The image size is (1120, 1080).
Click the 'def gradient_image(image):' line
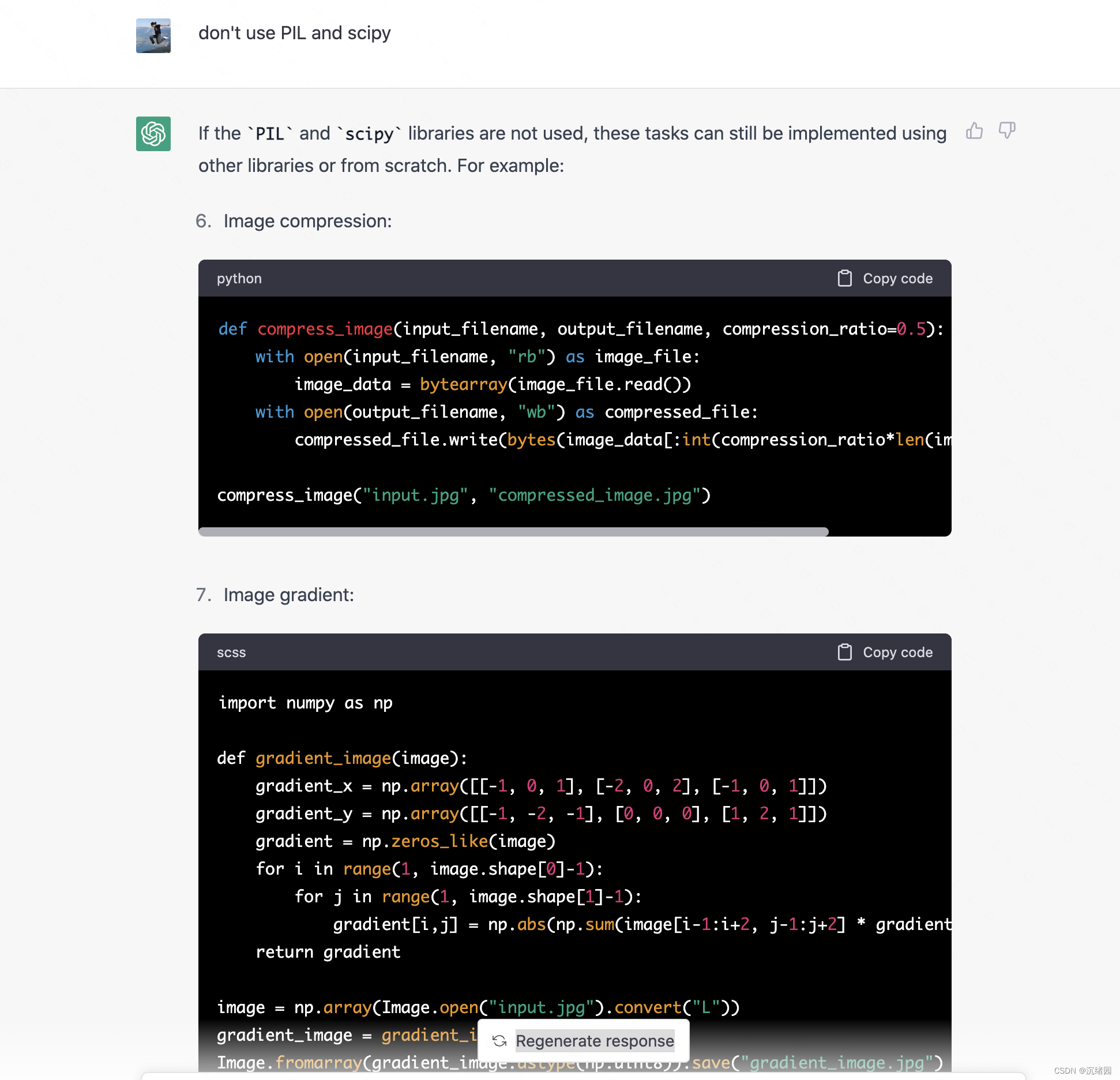coord(343,758)
